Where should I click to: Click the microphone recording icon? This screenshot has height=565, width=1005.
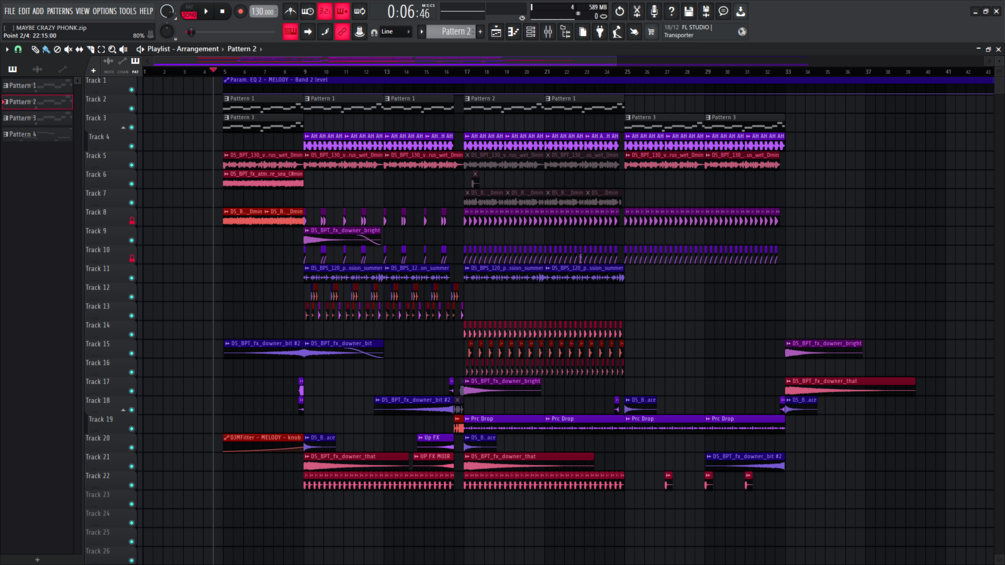654,12
